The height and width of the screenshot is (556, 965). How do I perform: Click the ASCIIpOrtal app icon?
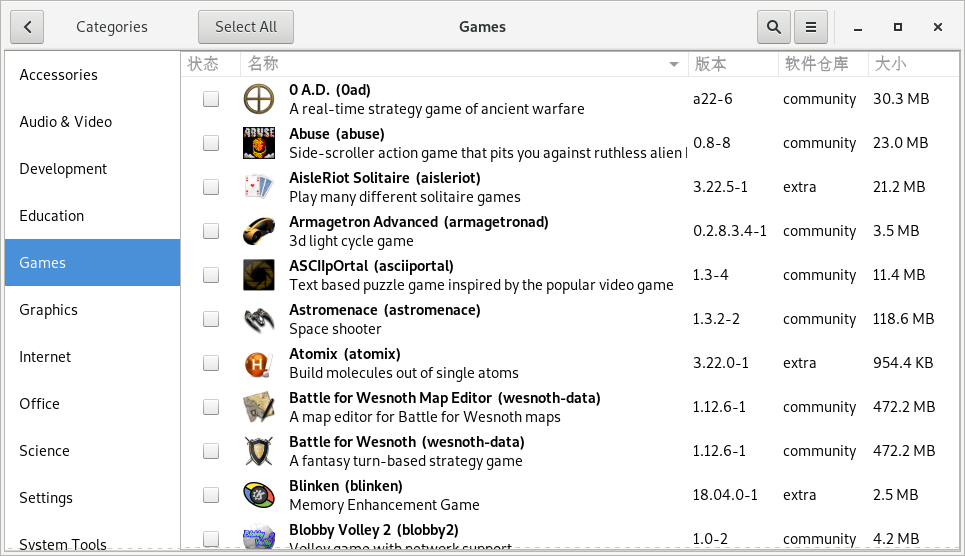click(x=259, y=275)
